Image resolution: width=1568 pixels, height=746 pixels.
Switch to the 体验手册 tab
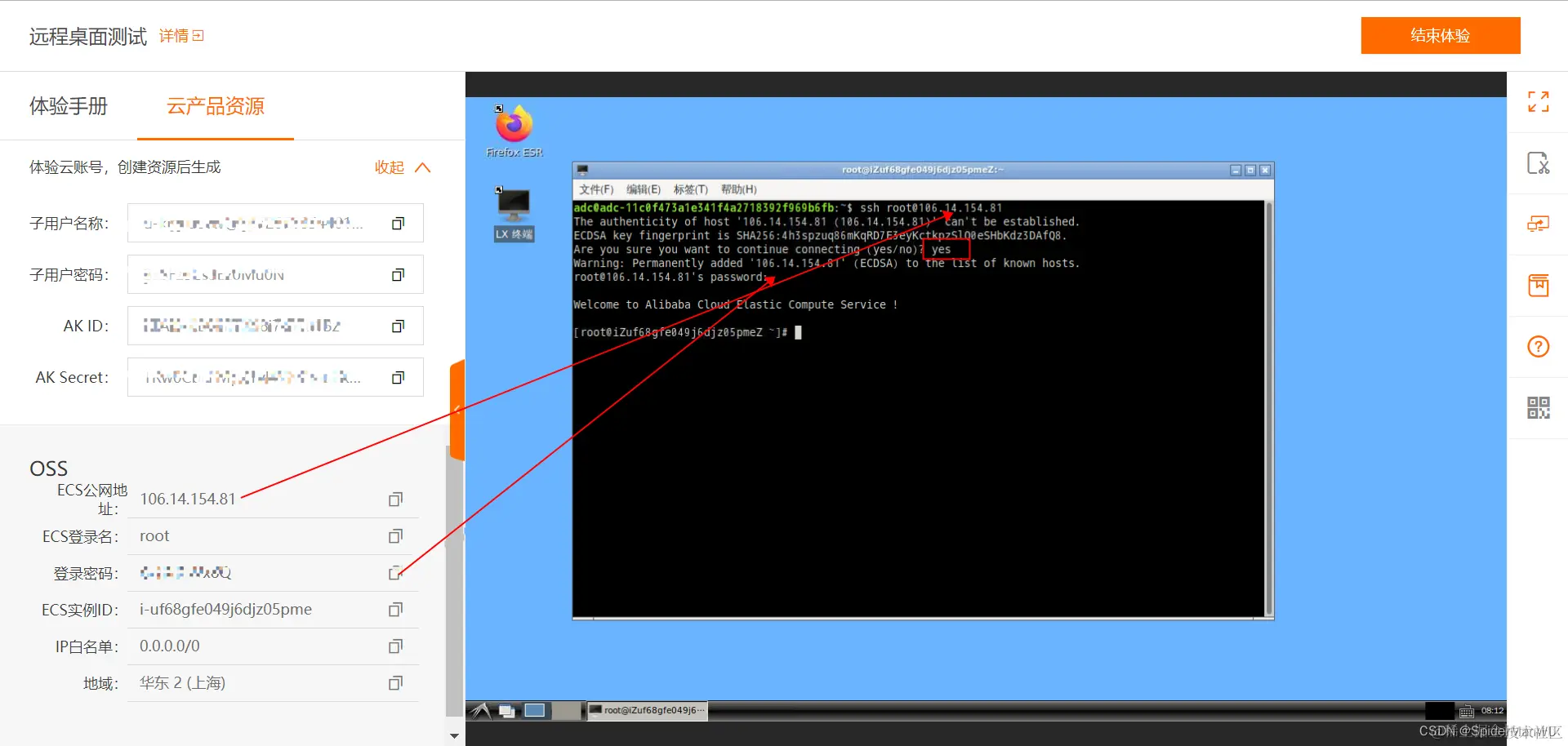69,106
